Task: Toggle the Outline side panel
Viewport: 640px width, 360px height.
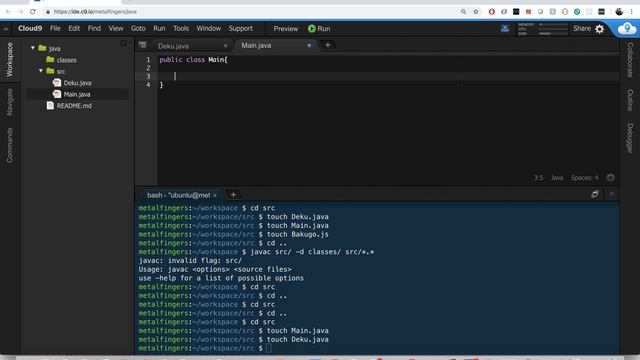Action: click(x=630, y=100)
